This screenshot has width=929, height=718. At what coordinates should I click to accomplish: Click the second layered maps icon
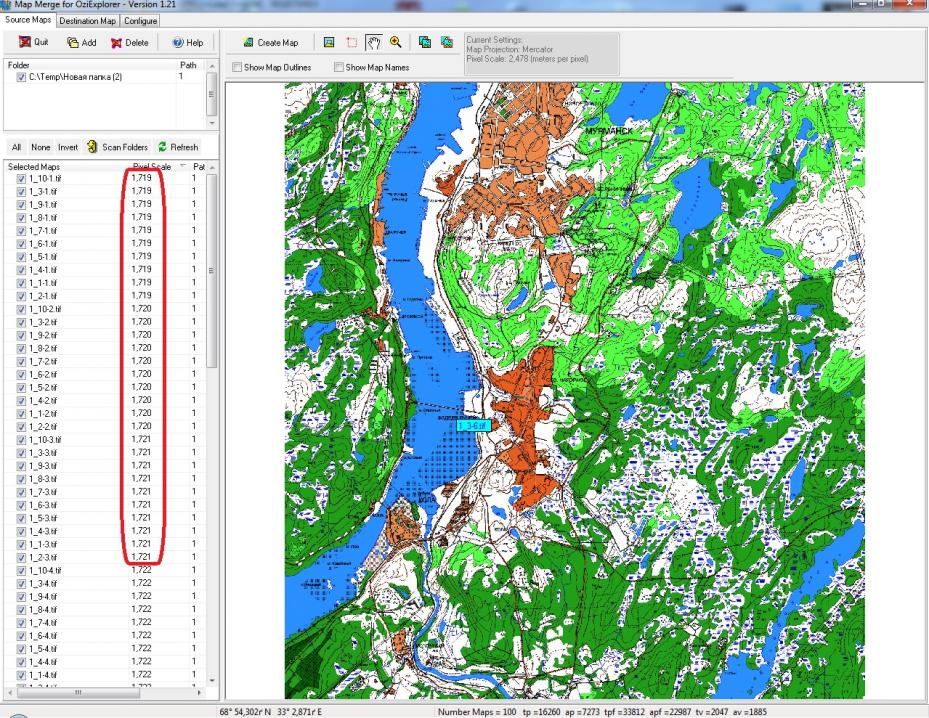point(446,43)
